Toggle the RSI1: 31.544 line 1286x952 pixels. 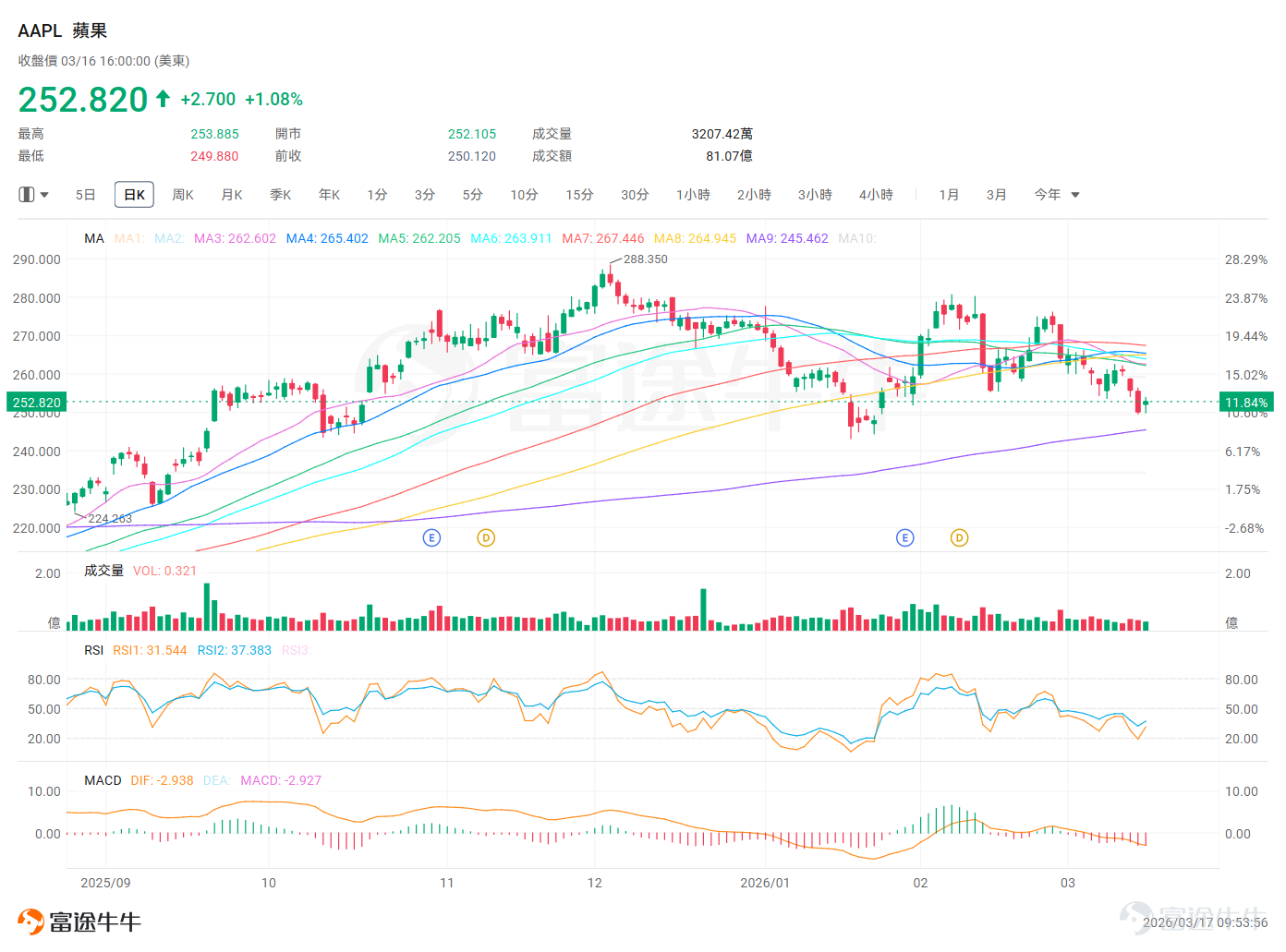click(150, 650)
